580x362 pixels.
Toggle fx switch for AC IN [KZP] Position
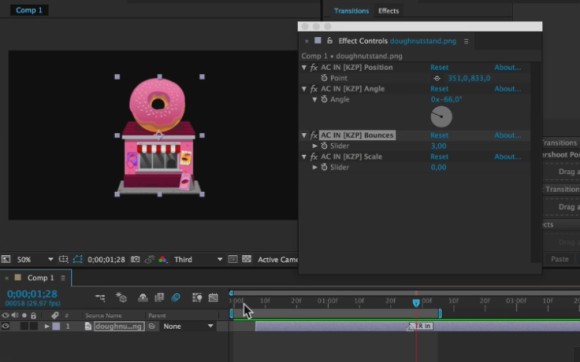coord(314,67)
